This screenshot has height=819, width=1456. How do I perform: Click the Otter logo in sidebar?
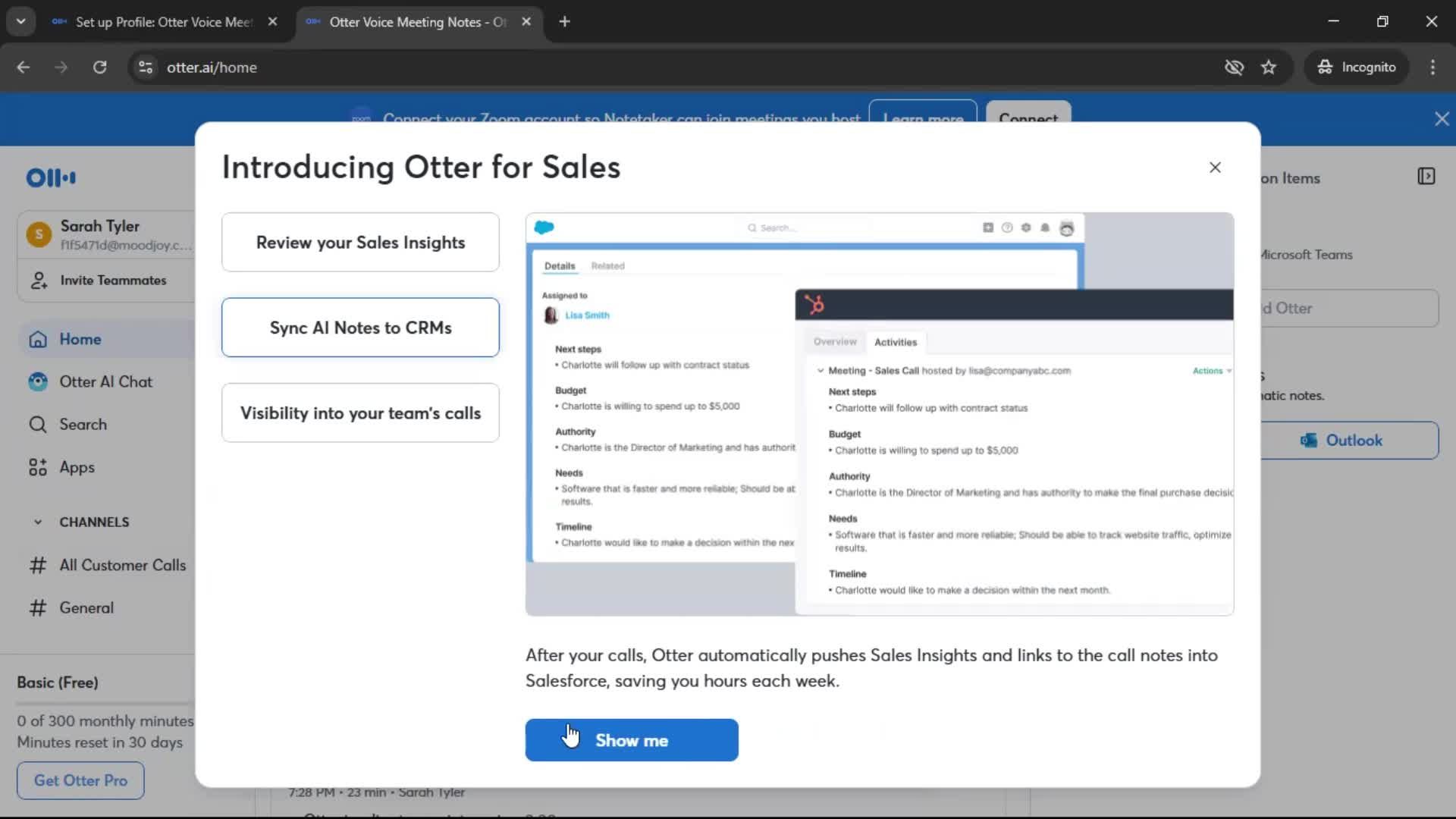pyautogui.click(x=51, y=178)
